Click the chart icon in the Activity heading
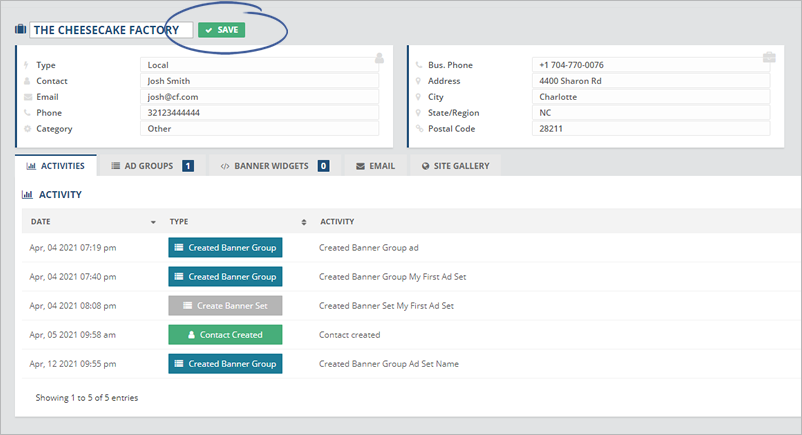 pyautogui.click(x=27, y=194)
